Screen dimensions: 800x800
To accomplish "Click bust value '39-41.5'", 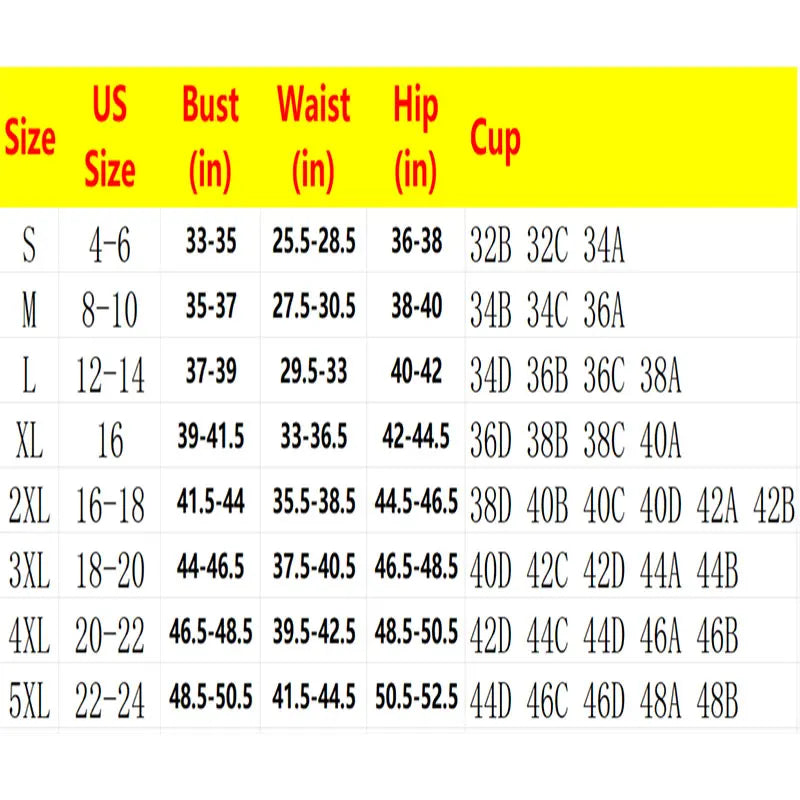I will (211, 436).
